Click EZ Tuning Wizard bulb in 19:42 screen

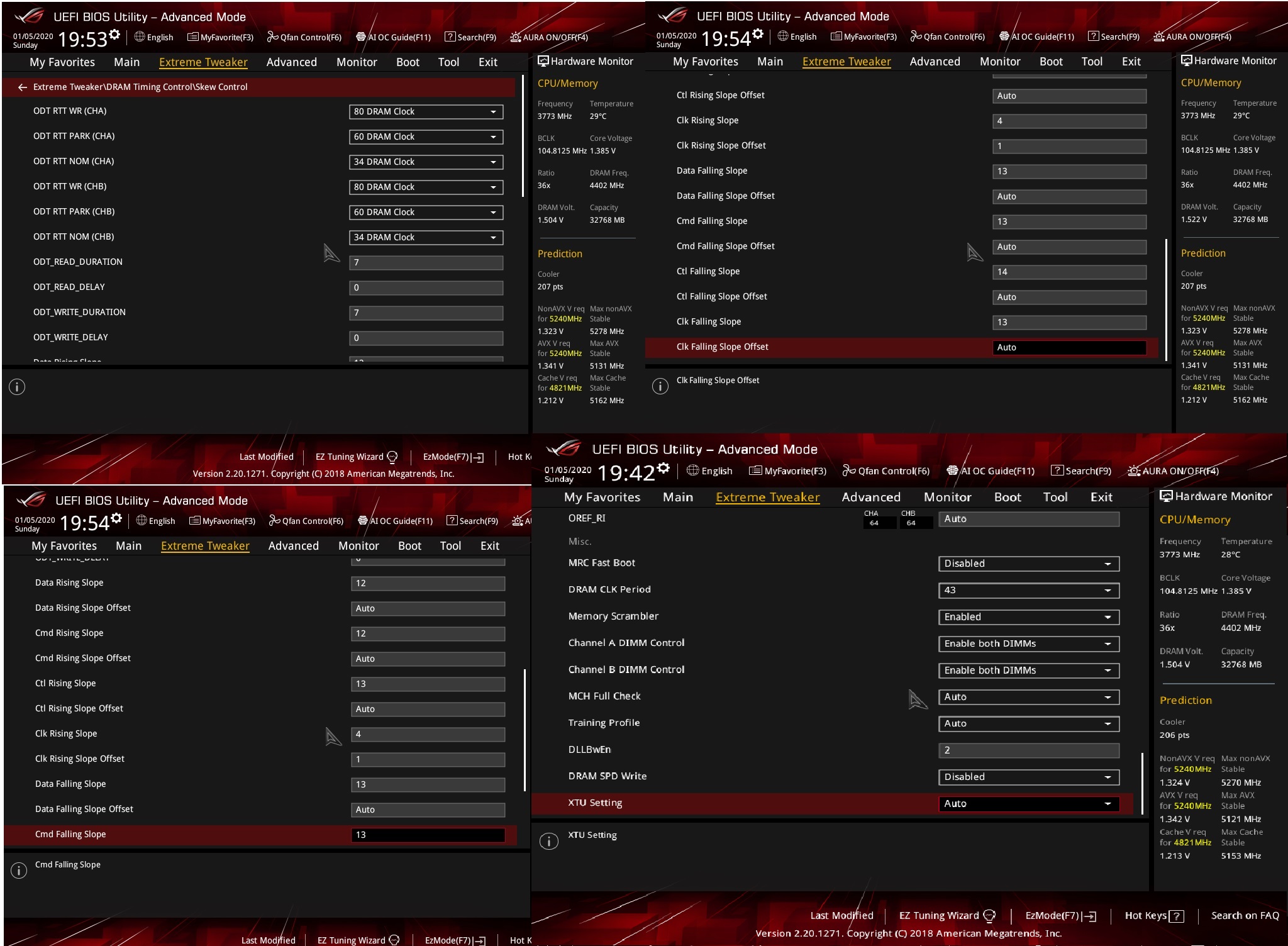[989, 916]
